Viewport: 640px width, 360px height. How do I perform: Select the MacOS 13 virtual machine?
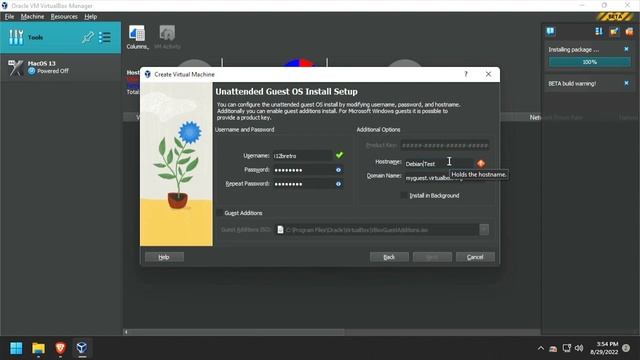pos(60,67)
